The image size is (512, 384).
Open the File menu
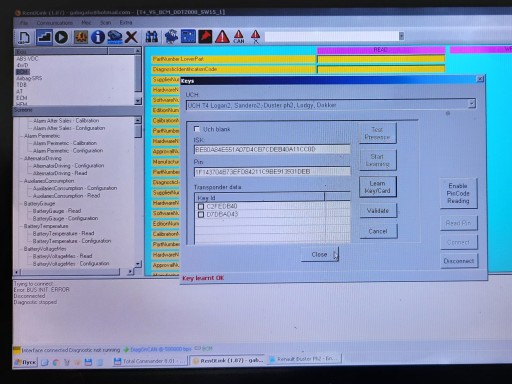point(24,23)
